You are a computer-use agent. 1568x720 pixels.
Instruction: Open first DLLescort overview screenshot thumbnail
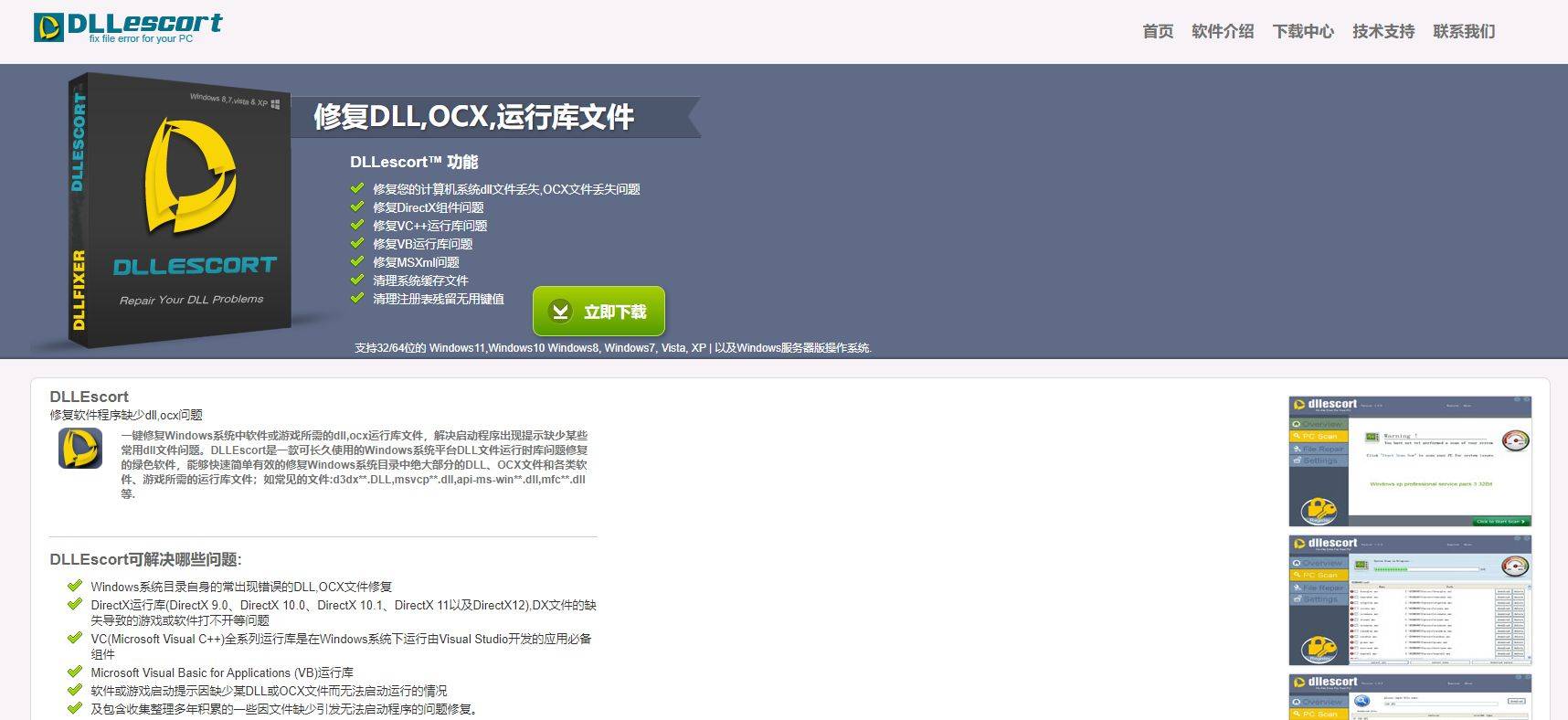tap(1410, 461)
